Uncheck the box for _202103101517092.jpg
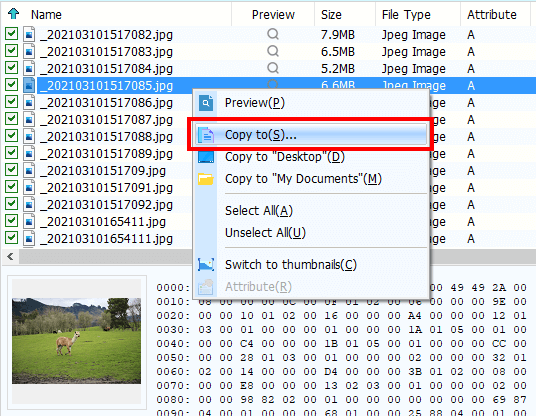The image size is (536, 416). (11, 204)
